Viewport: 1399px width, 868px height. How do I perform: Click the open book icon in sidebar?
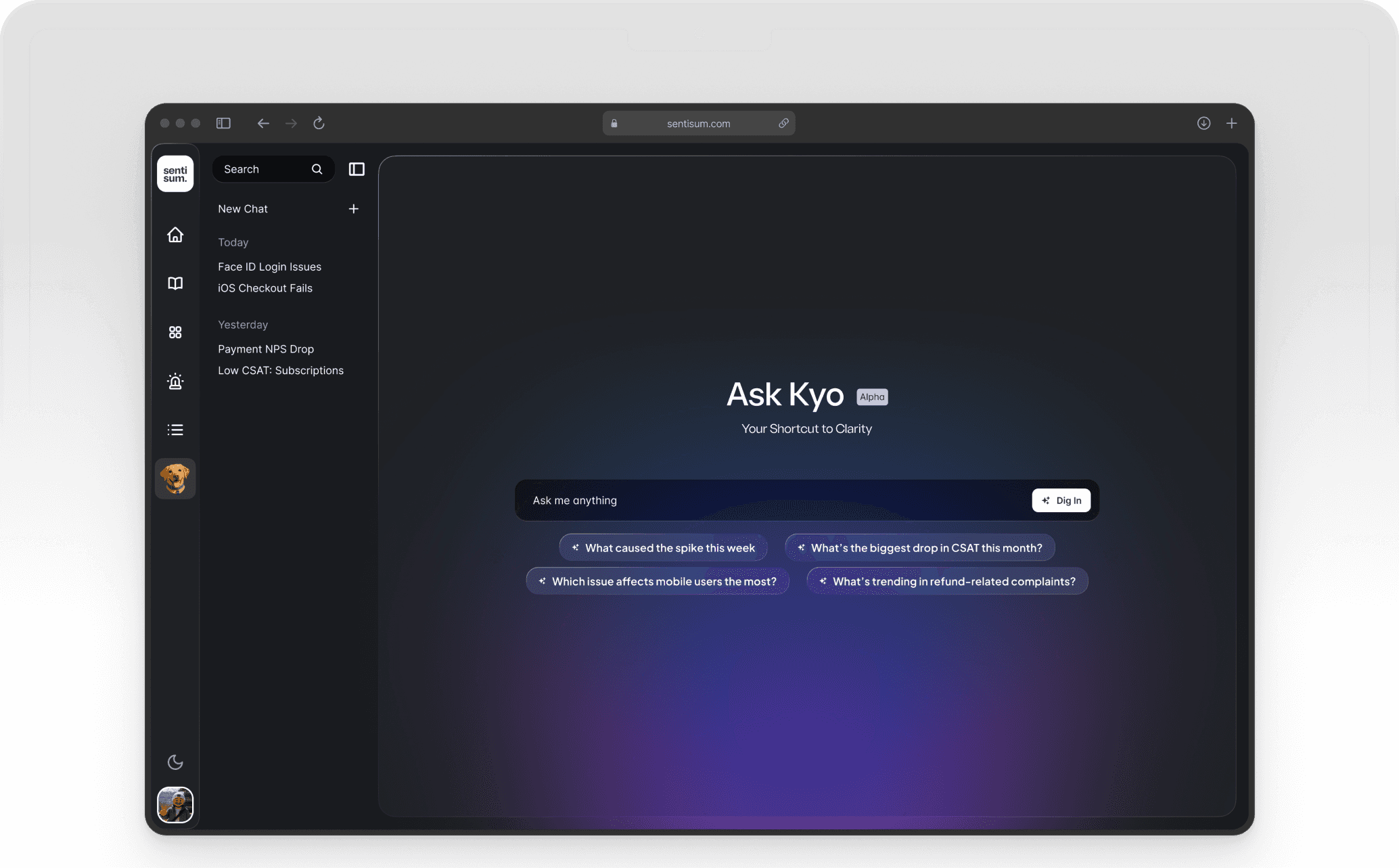(175, 283)
